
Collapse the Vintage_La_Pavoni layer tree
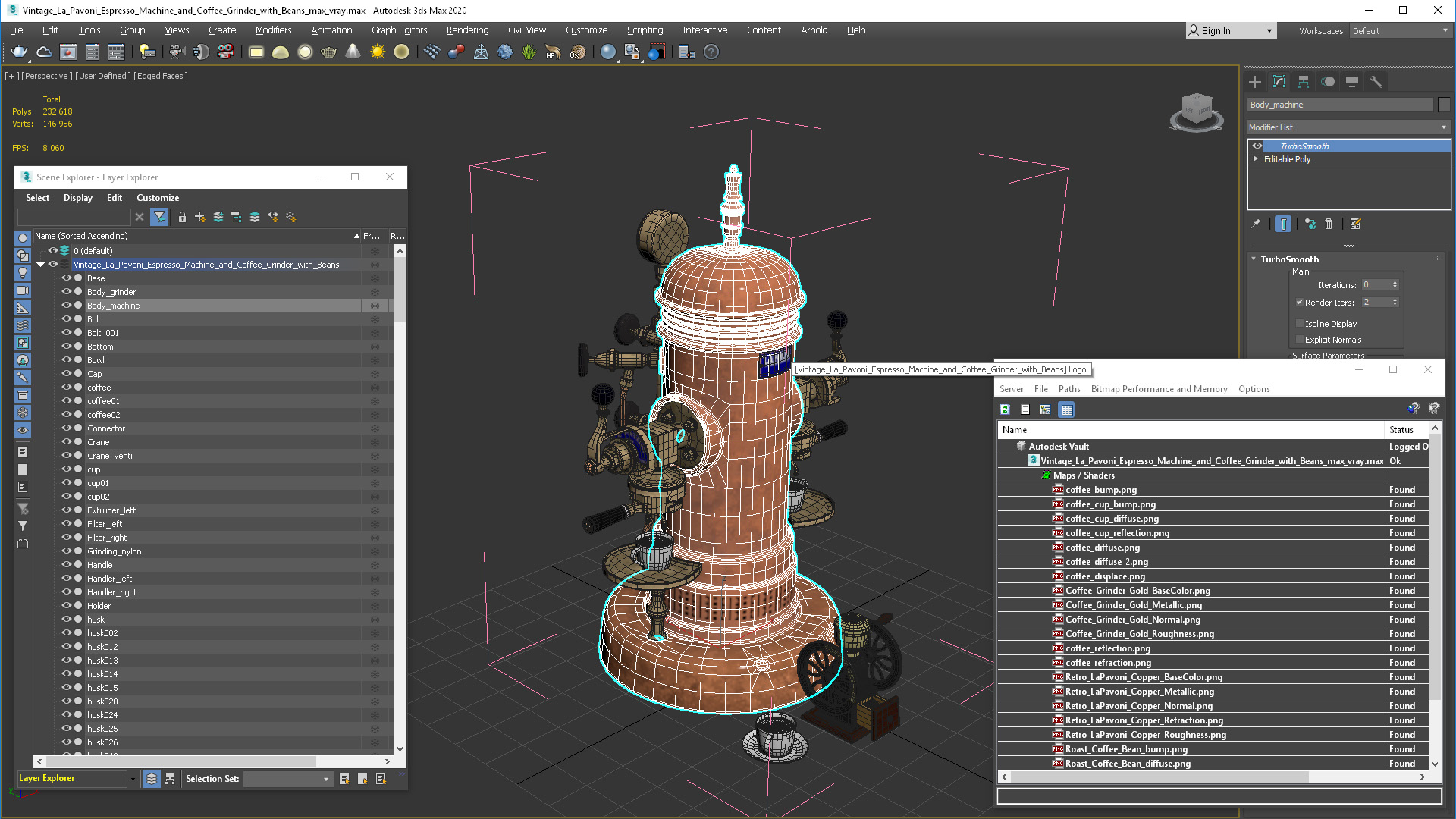point(40,265)
